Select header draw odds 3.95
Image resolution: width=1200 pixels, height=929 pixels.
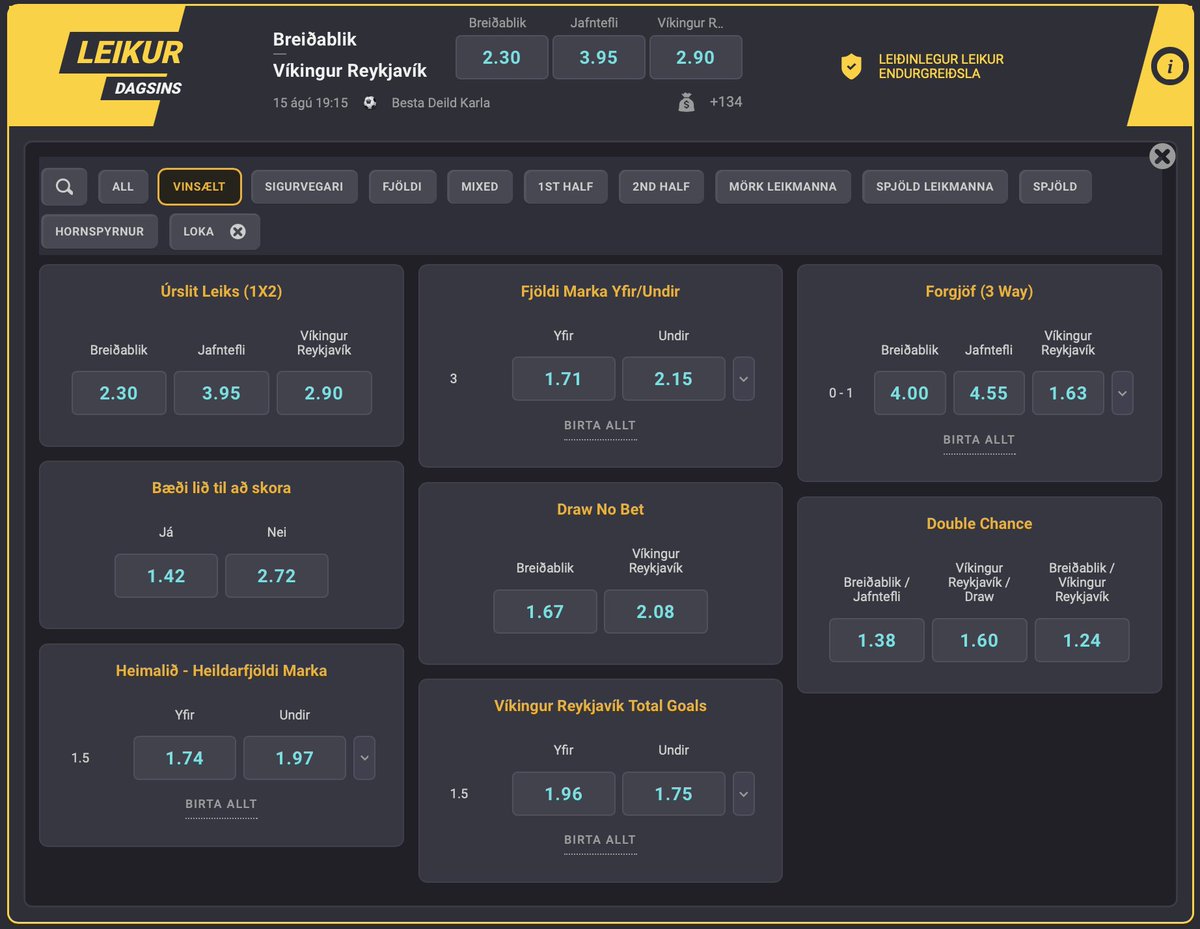(598, 57)
